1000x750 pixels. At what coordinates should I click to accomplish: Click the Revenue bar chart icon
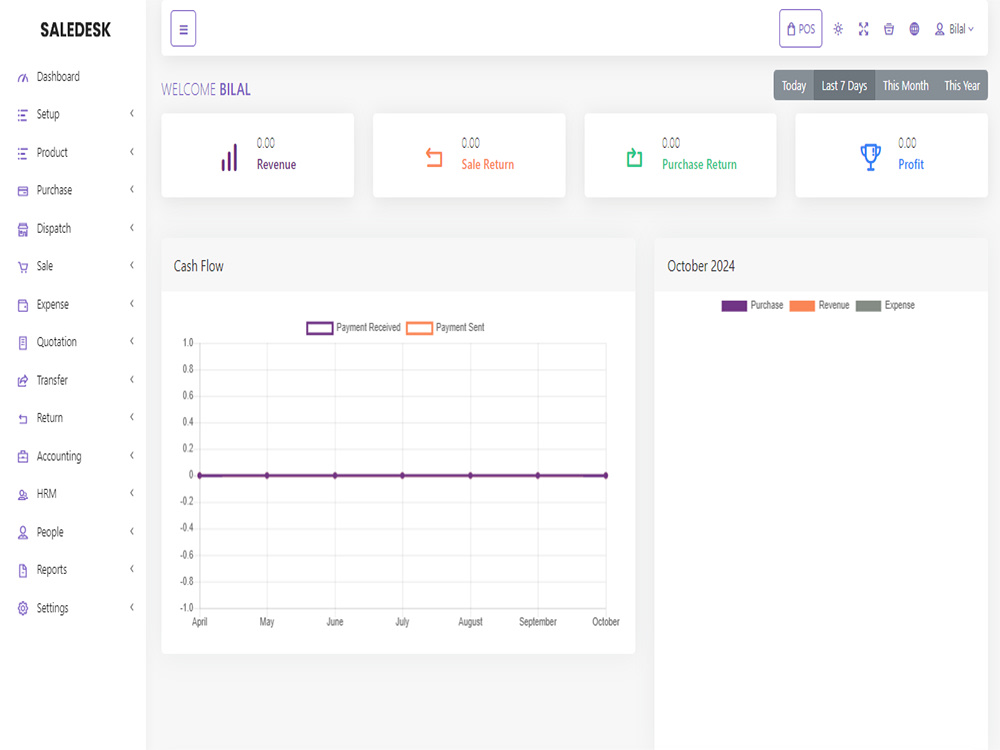230,157
